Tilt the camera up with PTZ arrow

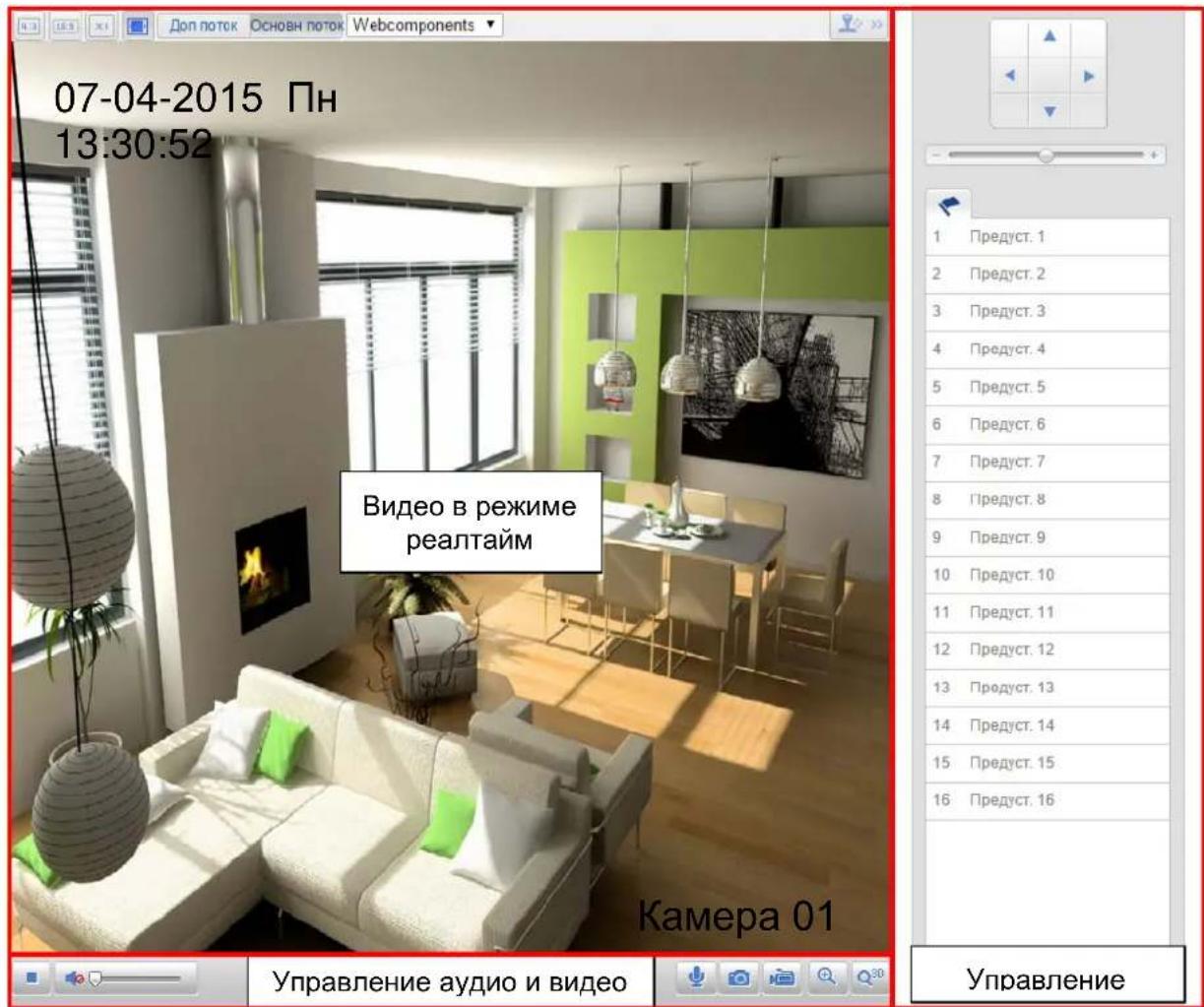coord(1049,36)
